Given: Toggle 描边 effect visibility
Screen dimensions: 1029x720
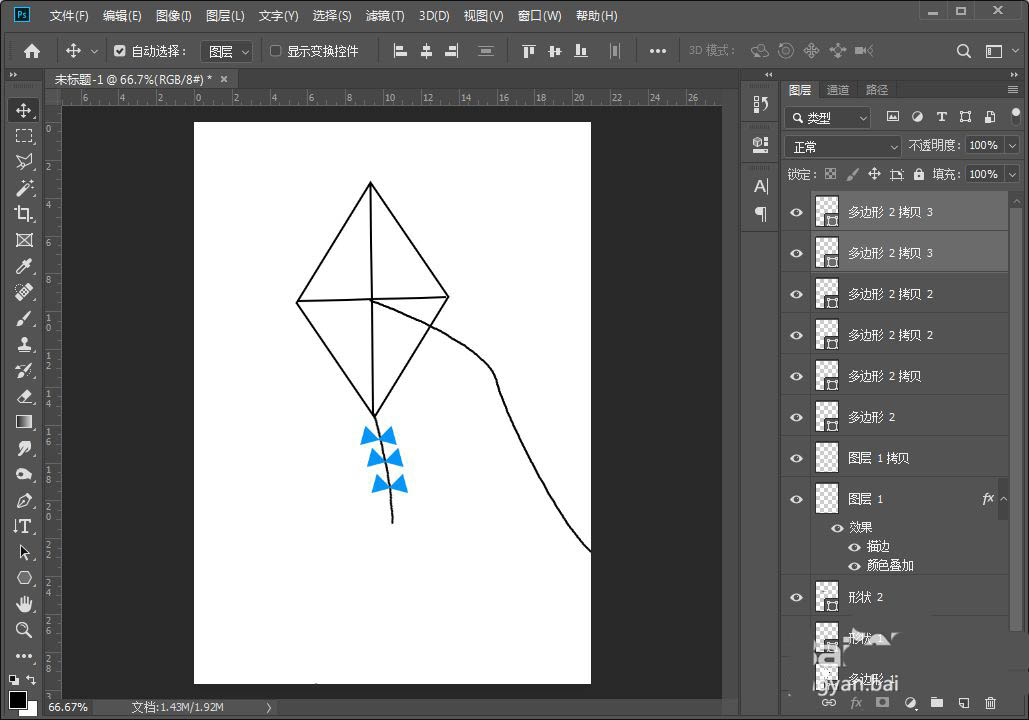Looking at the screenshot, I should (854, 547).
